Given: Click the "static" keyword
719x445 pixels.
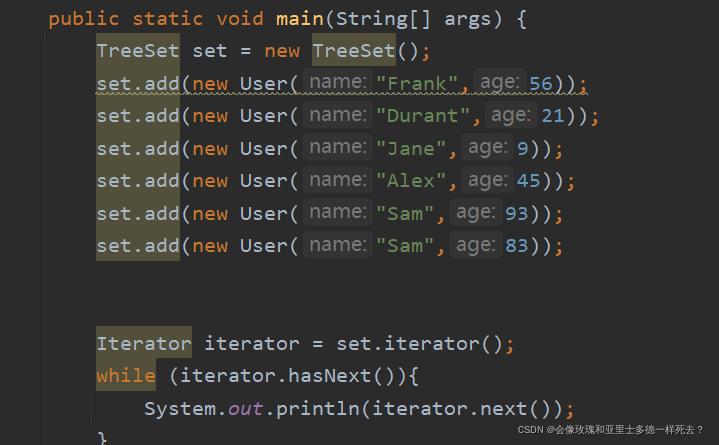Looking at the screenshot, I should pos(167,19).
